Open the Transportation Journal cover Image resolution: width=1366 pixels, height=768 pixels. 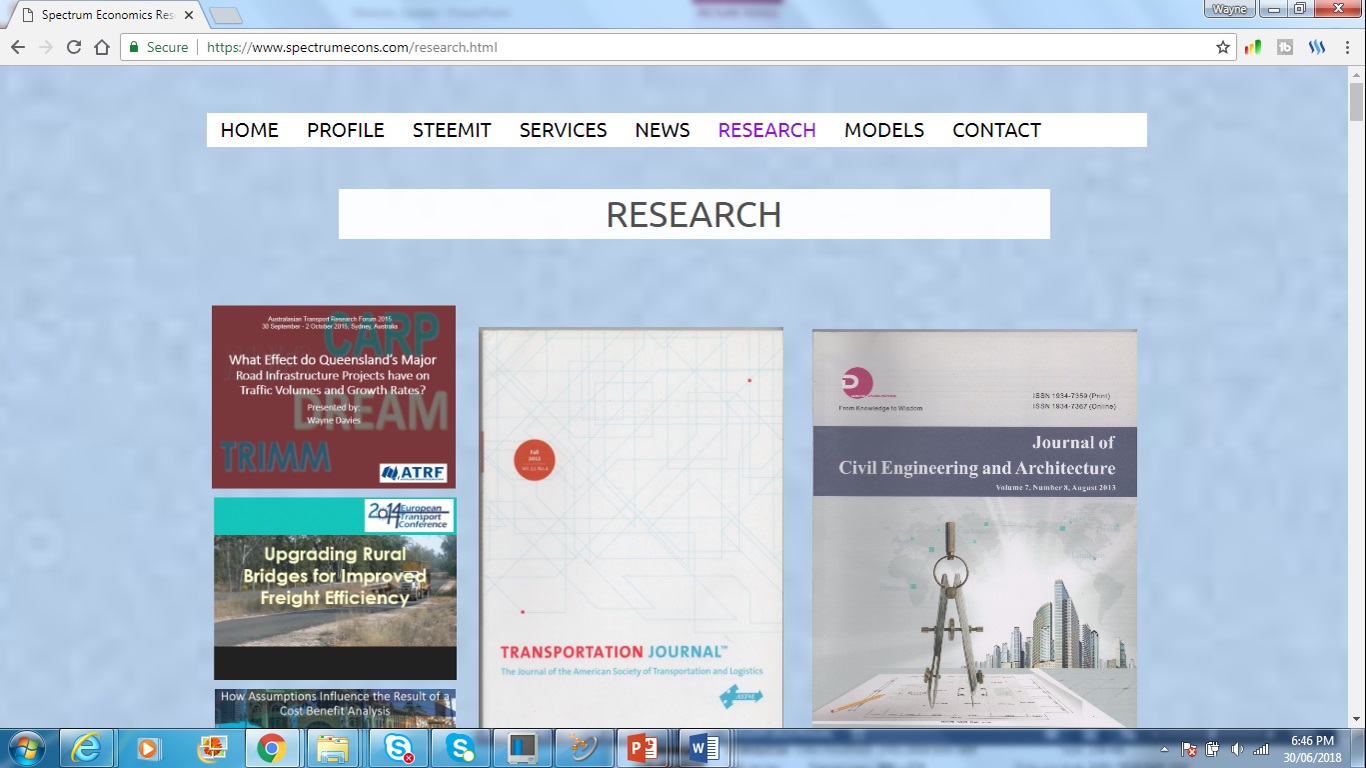click(631, 528)
